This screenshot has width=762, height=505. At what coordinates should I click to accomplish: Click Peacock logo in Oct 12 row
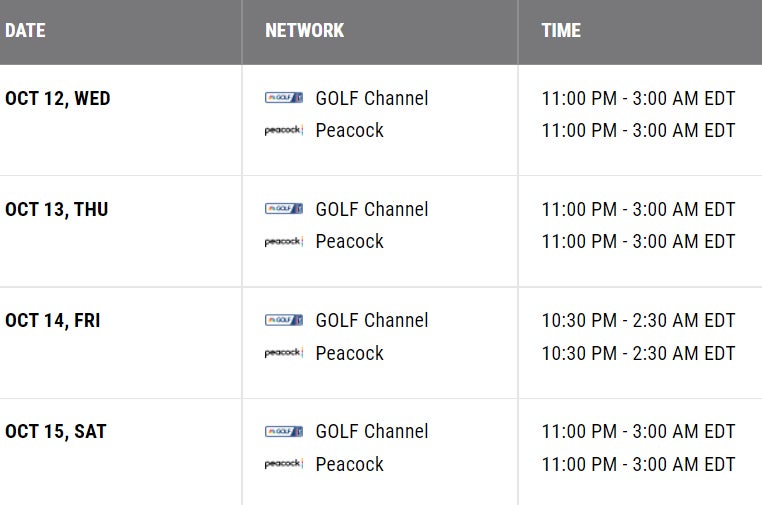pyautogui.click(x=284, y=131)
